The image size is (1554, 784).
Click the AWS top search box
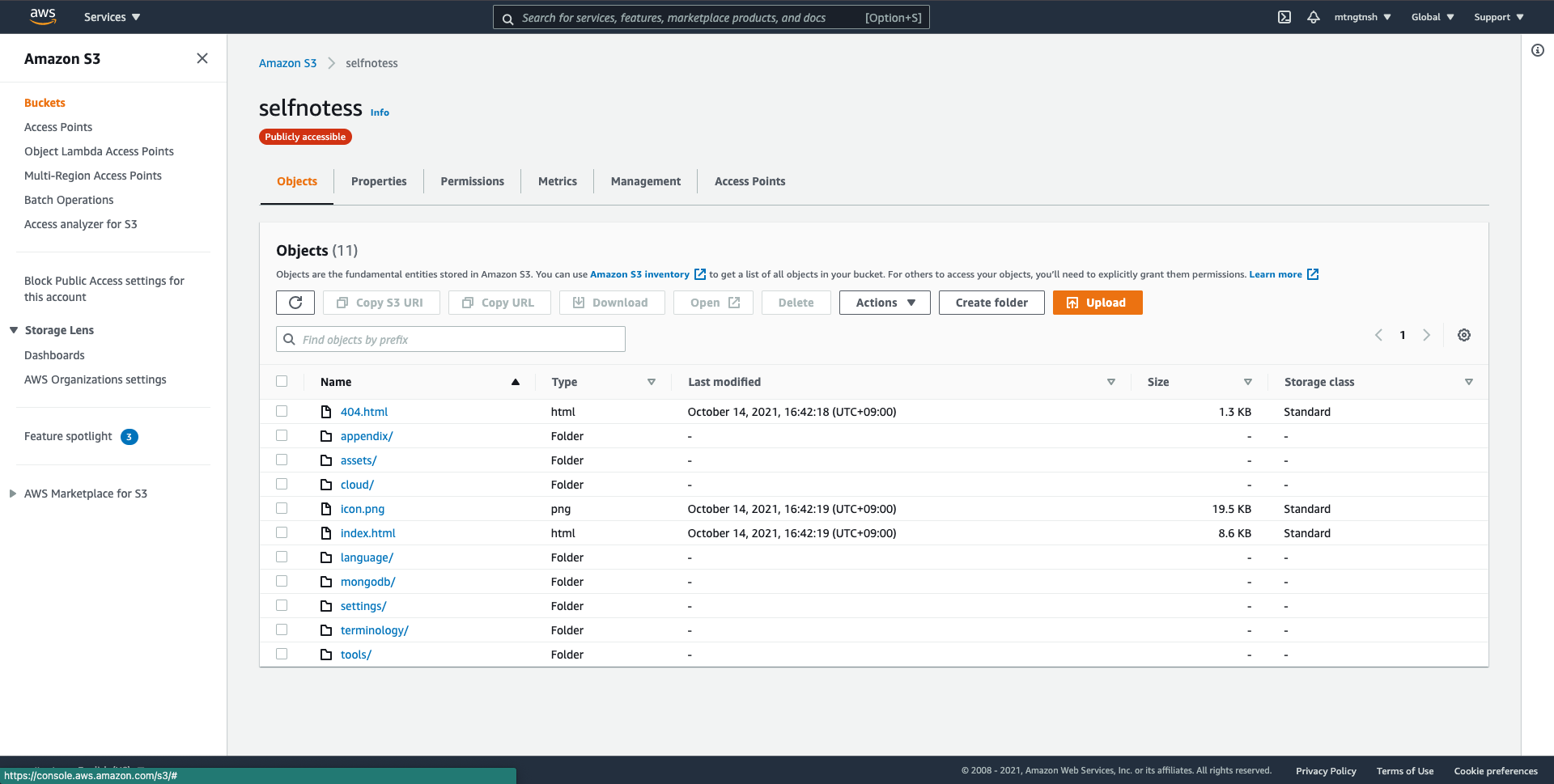click(x=711, y=17)
